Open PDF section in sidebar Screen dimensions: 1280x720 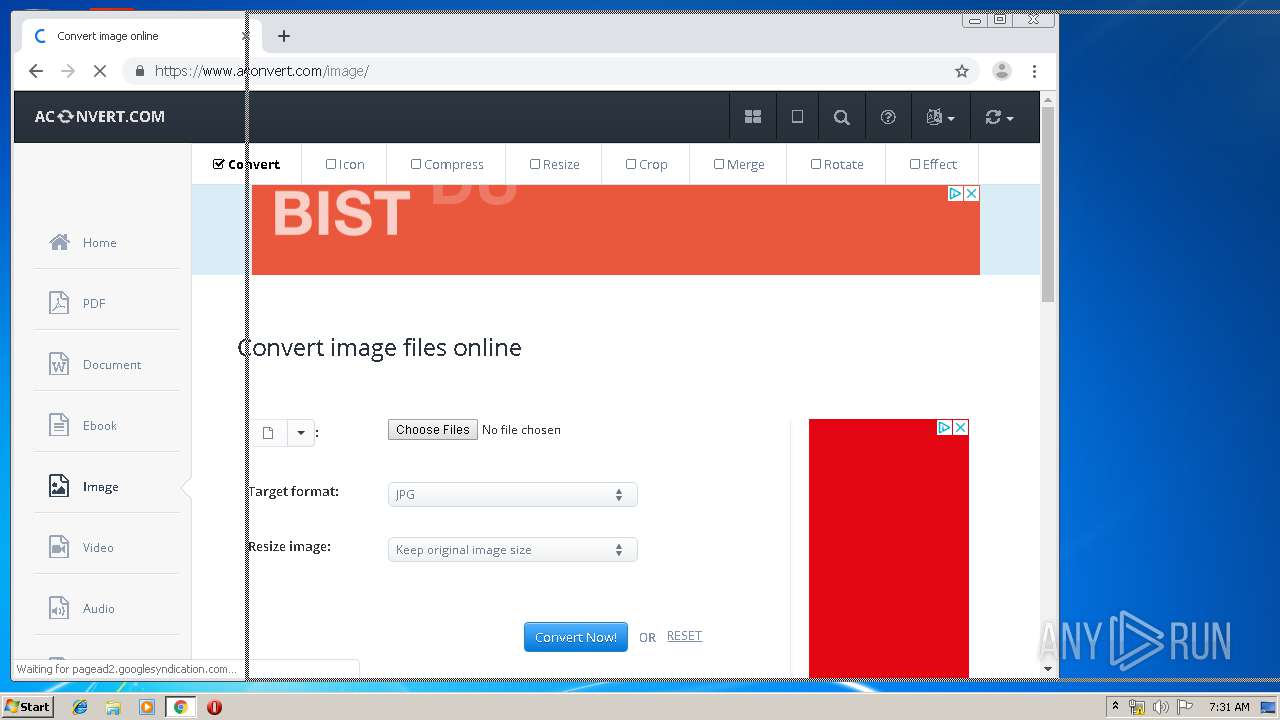(x=94, y=303)
